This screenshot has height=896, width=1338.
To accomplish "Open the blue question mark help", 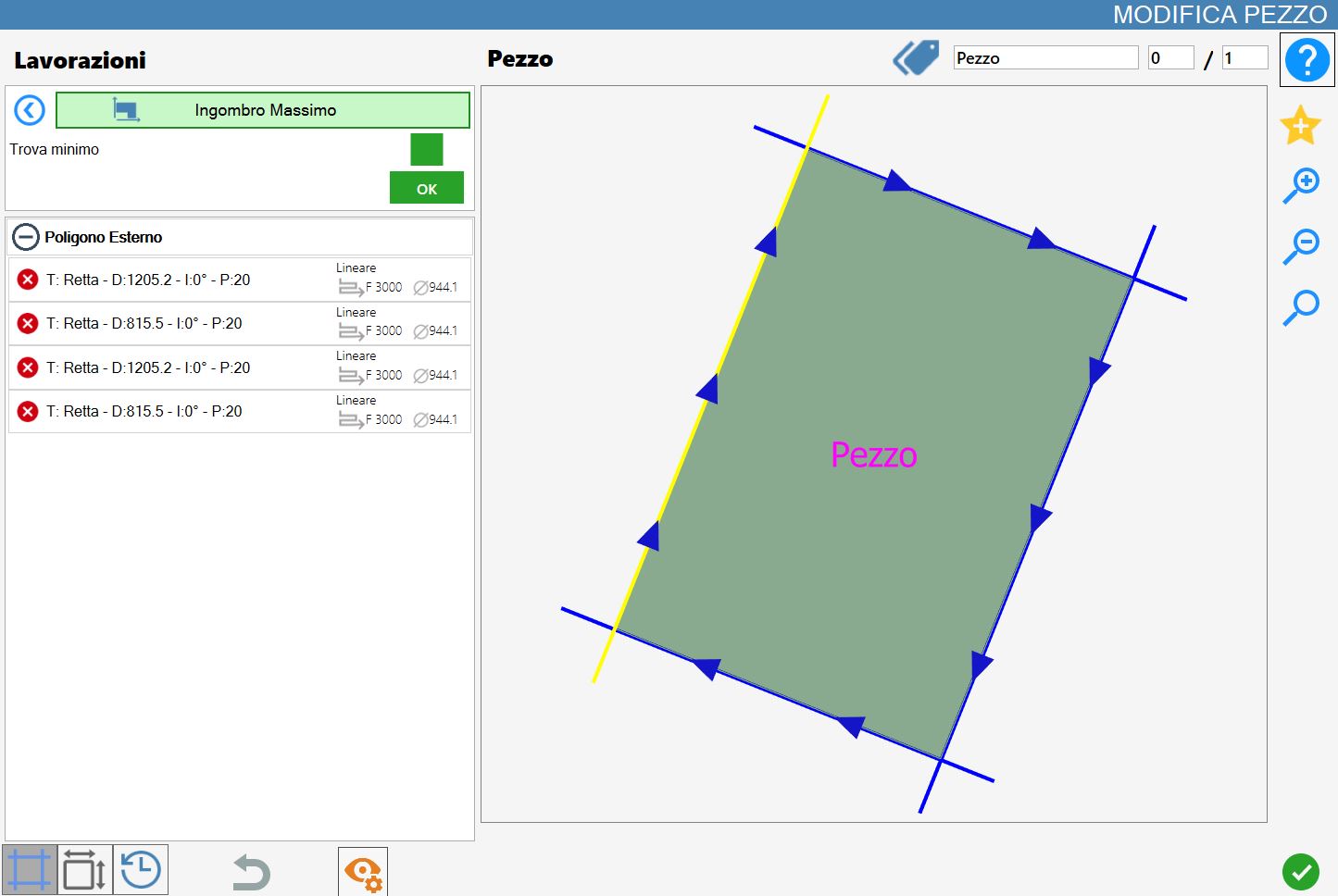I will [x=1307, y=60].
